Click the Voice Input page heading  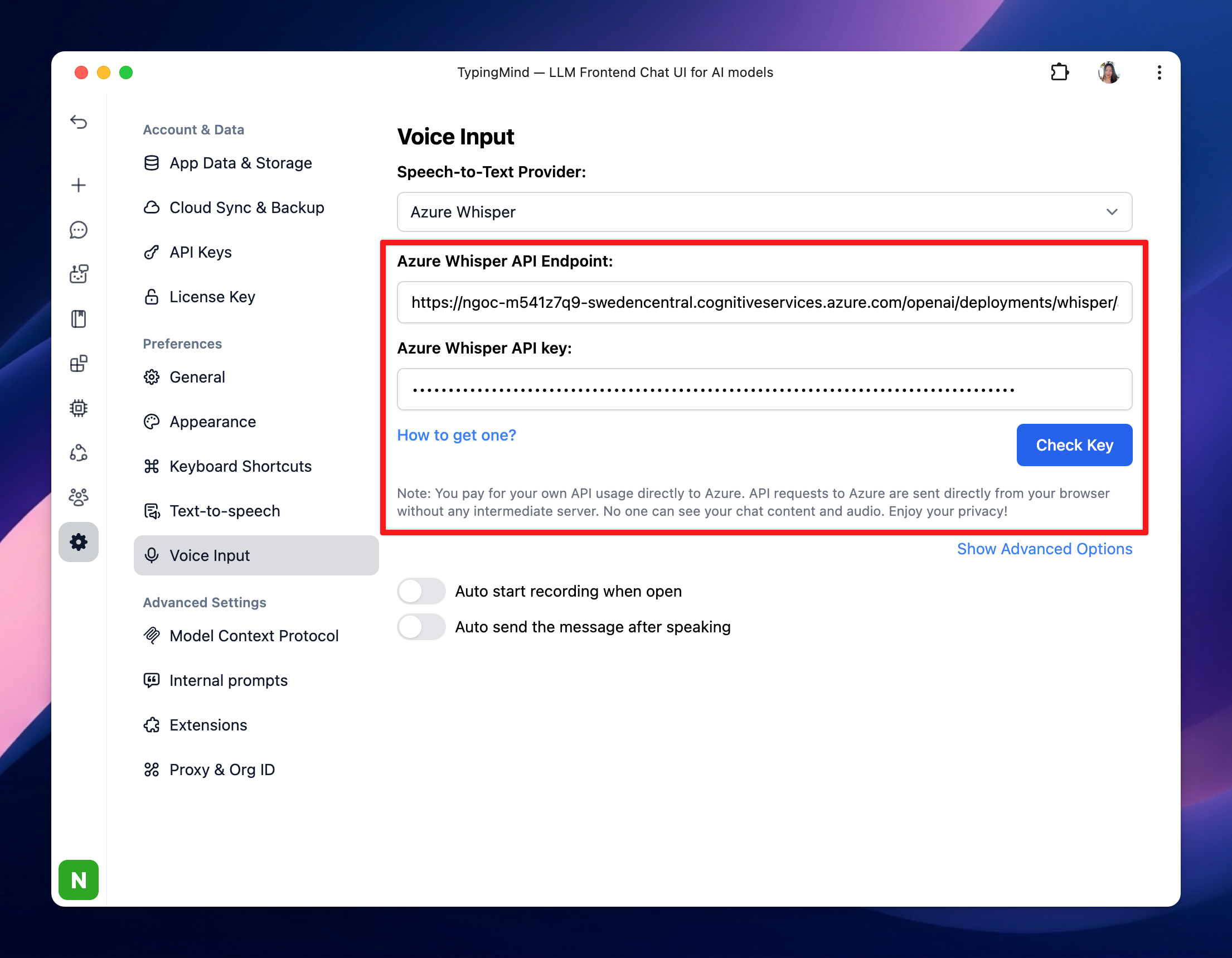456,137
